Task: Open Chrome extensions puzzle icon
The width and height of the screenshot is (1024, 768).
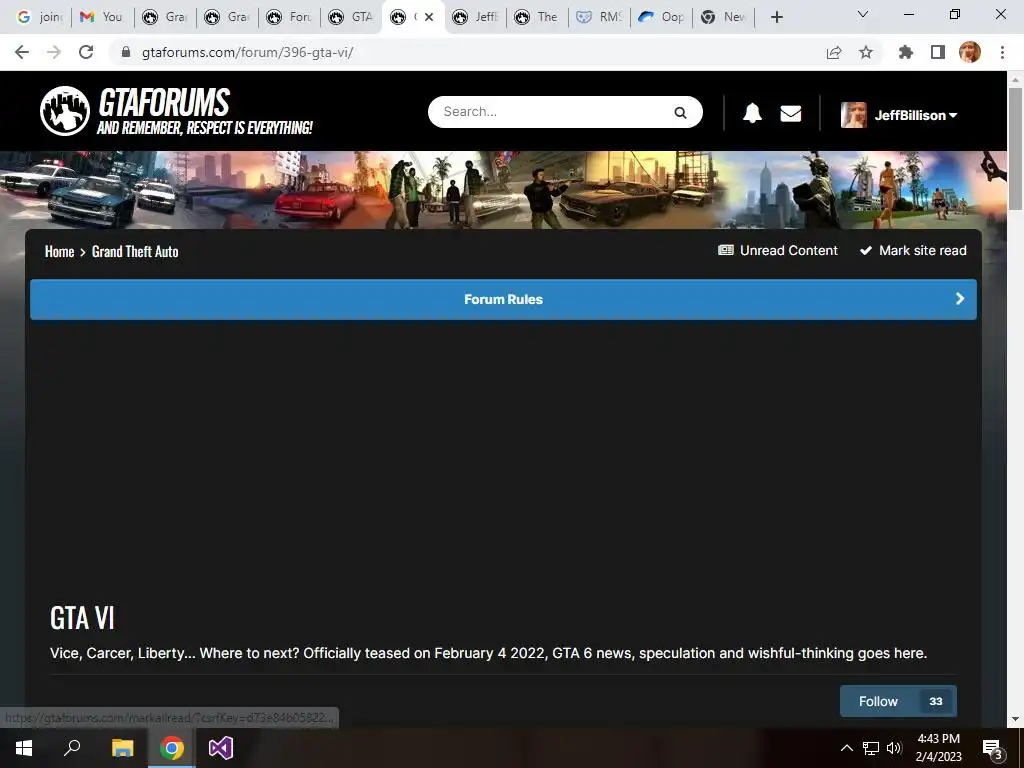Action: pos(905,52)
